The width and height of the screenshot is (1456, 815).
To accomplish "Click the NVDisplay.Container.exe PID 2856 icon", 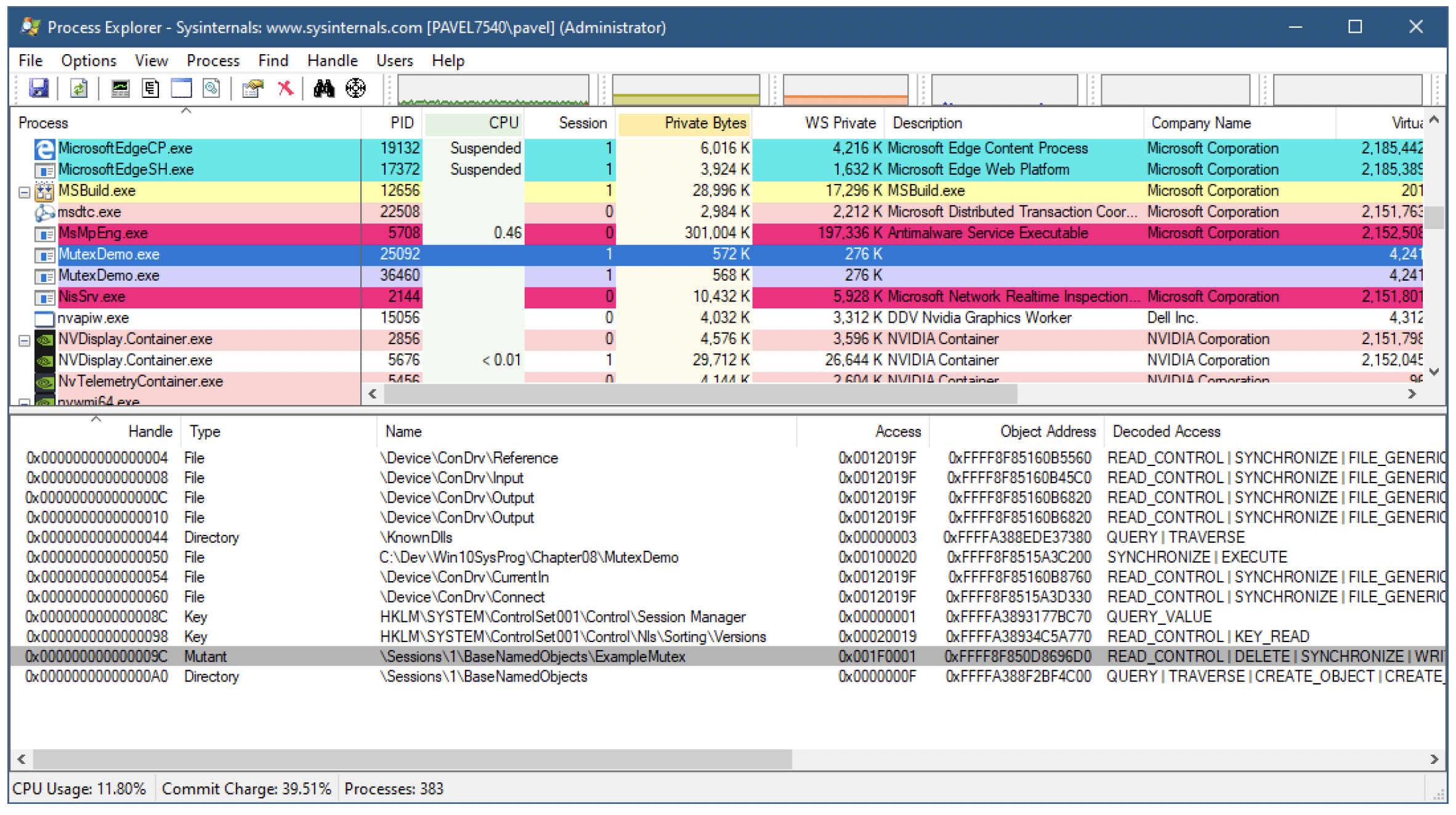I will [x=44, y=339].
